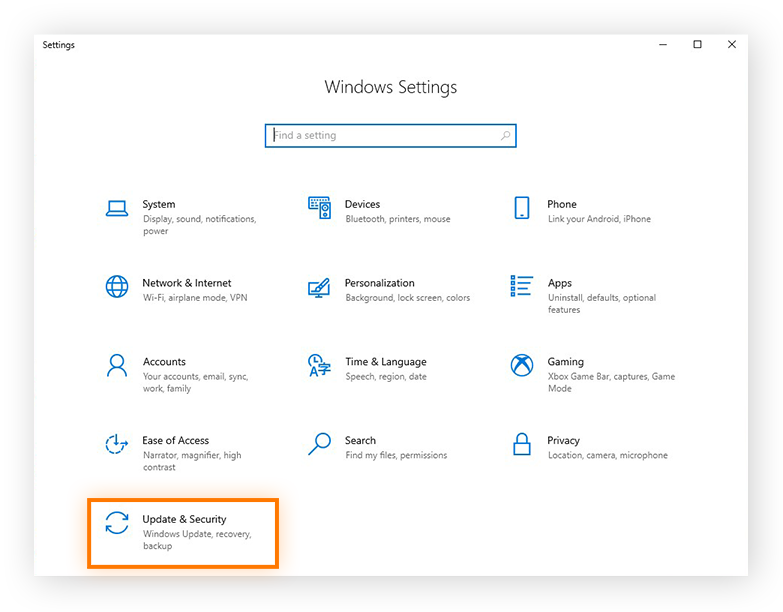Viewport: 783px width, 612px height.
Task: Click the magnifier in the search box
Action: pos(504,136)
